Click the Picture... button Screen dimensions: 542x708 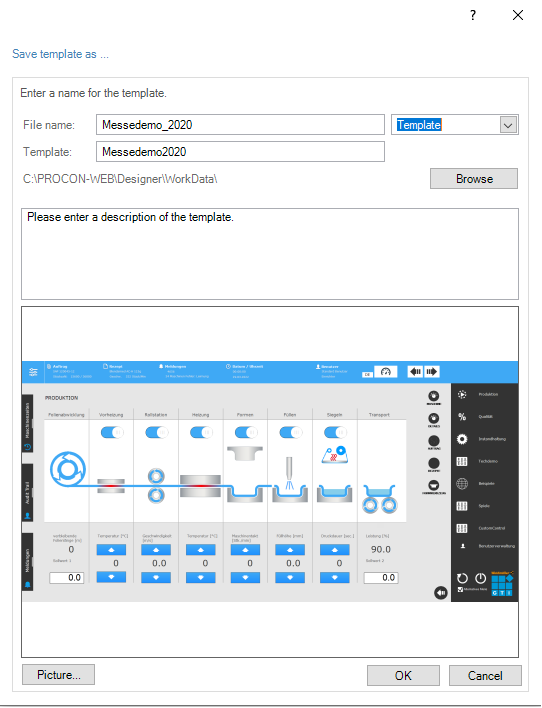click(x=58, y=675)
